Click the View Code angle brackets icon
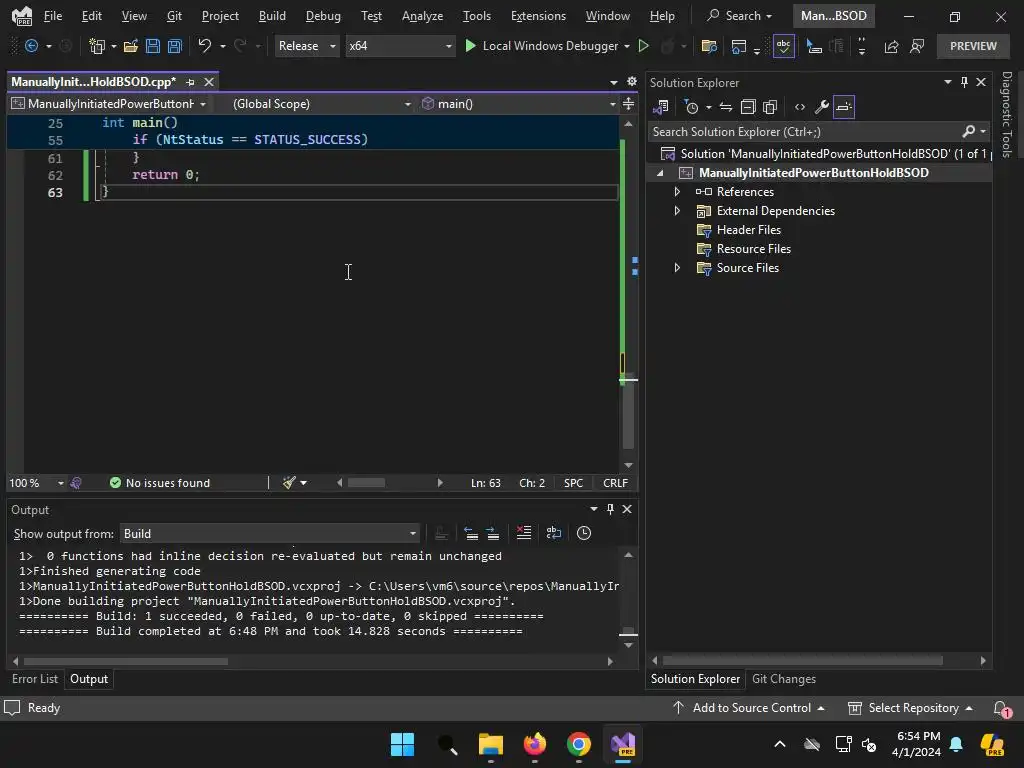 pyautogui.click(x=799, y=107)
